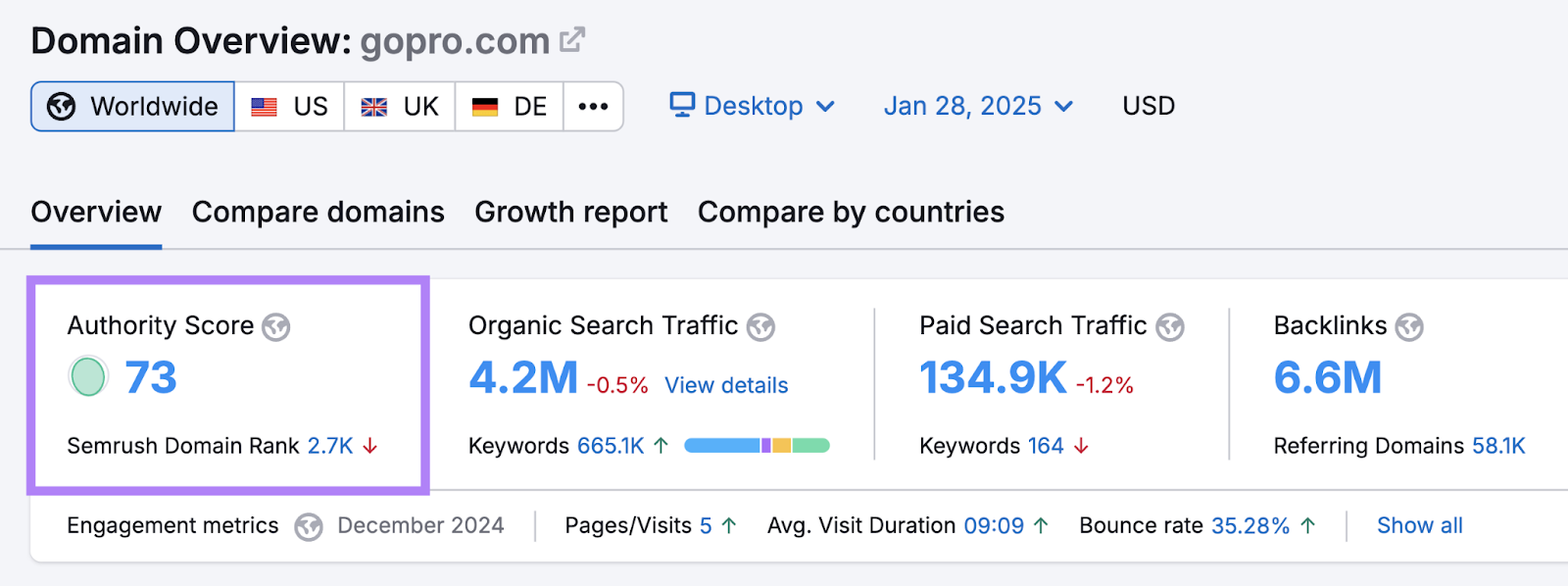The height and width of the screenshot is (586, 1568).
Task: Open the Growth report tab
Action: (570, 212)
